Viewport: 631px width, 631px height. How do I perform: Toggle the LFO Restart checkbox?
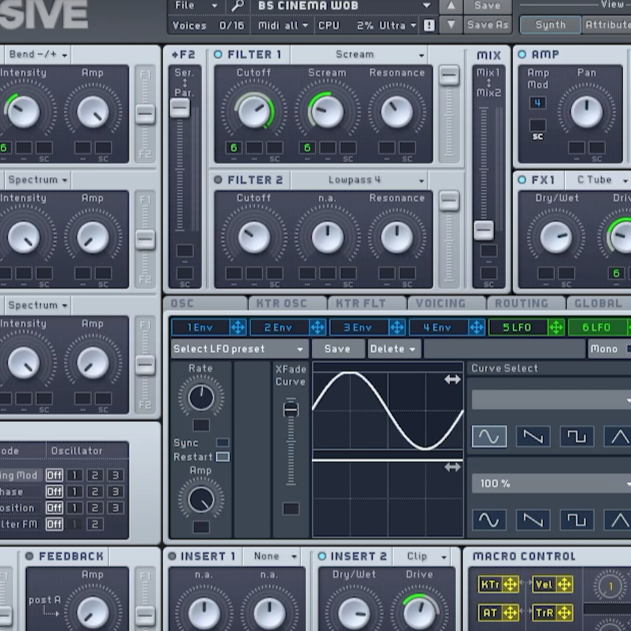(222, 457)
